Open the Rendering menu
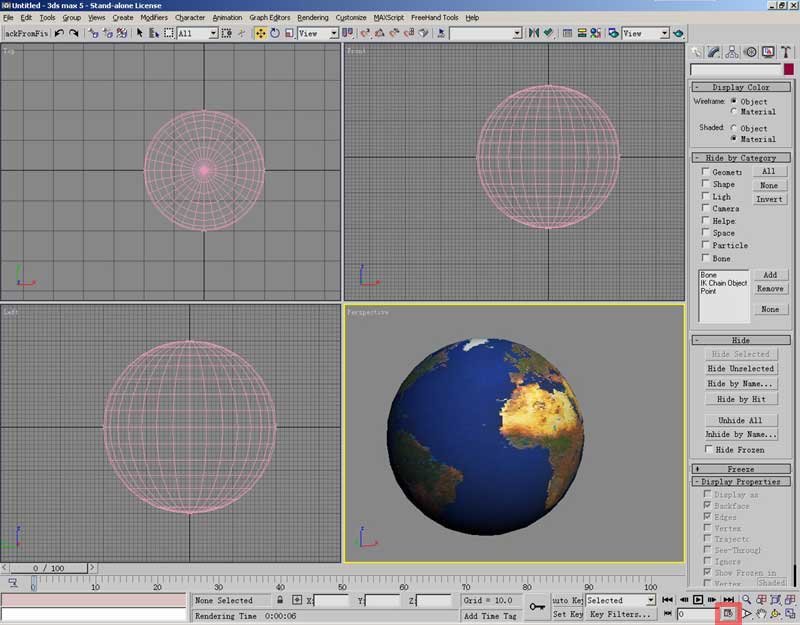Image resolution: width=800 pixels, height=625 pixels. [312, 18]
